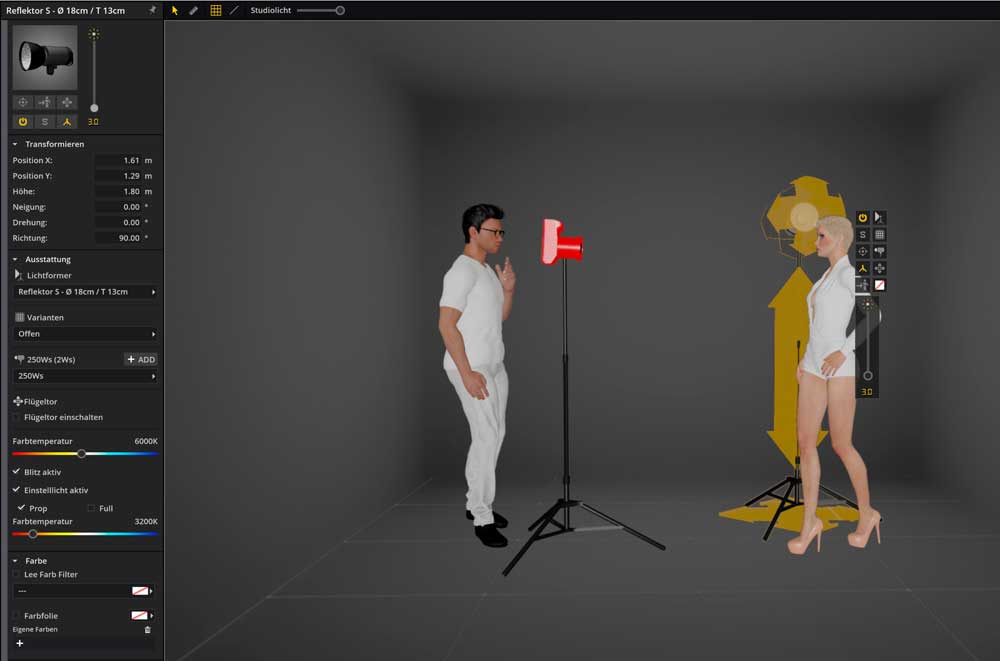
Task: Click the man in the white outfit
Action: pyautogui.click(x=475, y=375)
